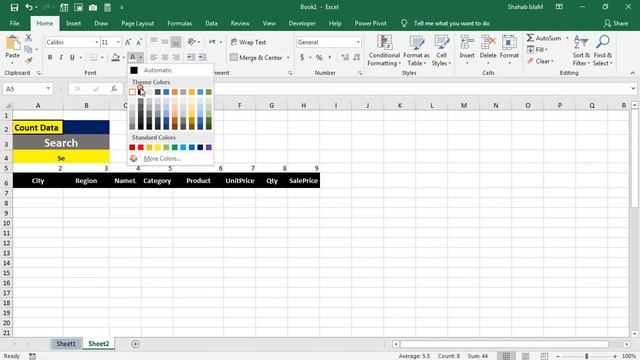Image resolution: width=640 pixels, height=360 pixels.
Task: Apply percent style formatting
Action: pyautogui.click(x=319, y=58)
